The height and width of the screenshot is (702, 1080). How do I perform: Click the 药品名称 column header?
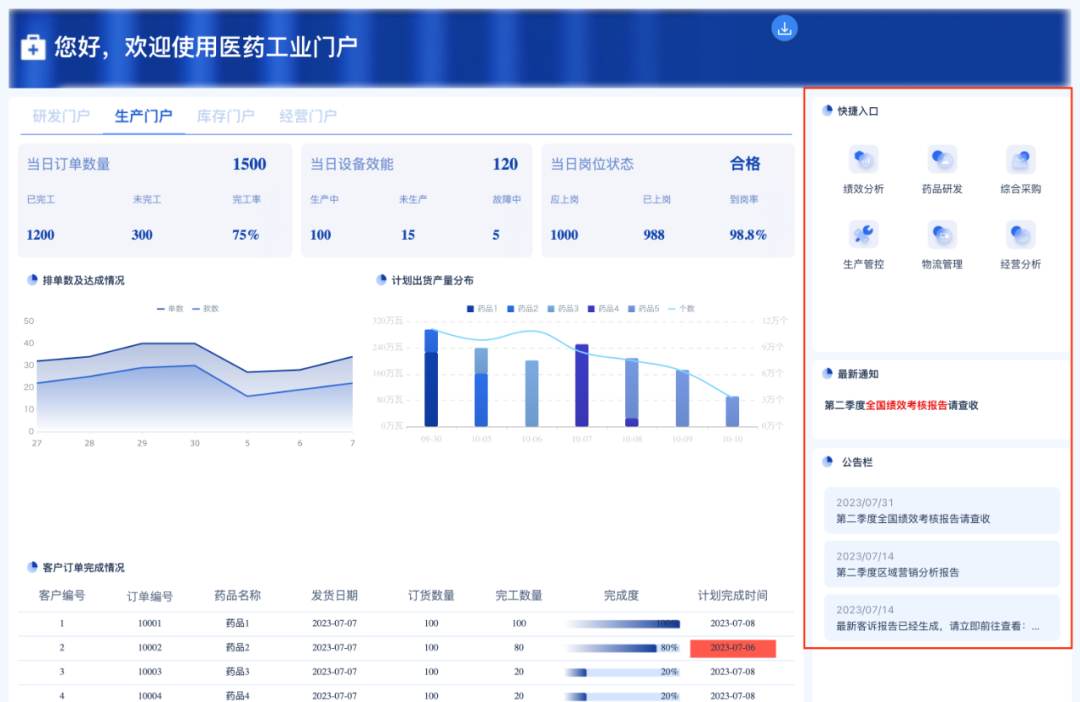click(237, 595)
